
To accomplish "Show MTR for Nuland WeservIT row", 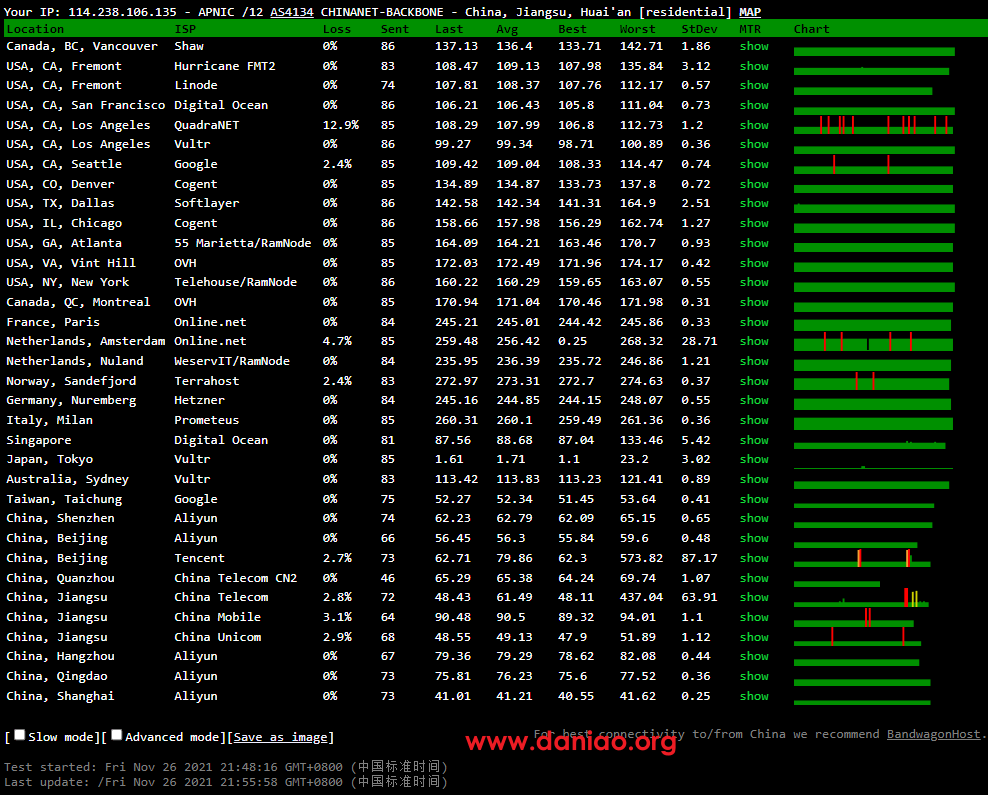I will pyautogui.click(x=754, y=362).
